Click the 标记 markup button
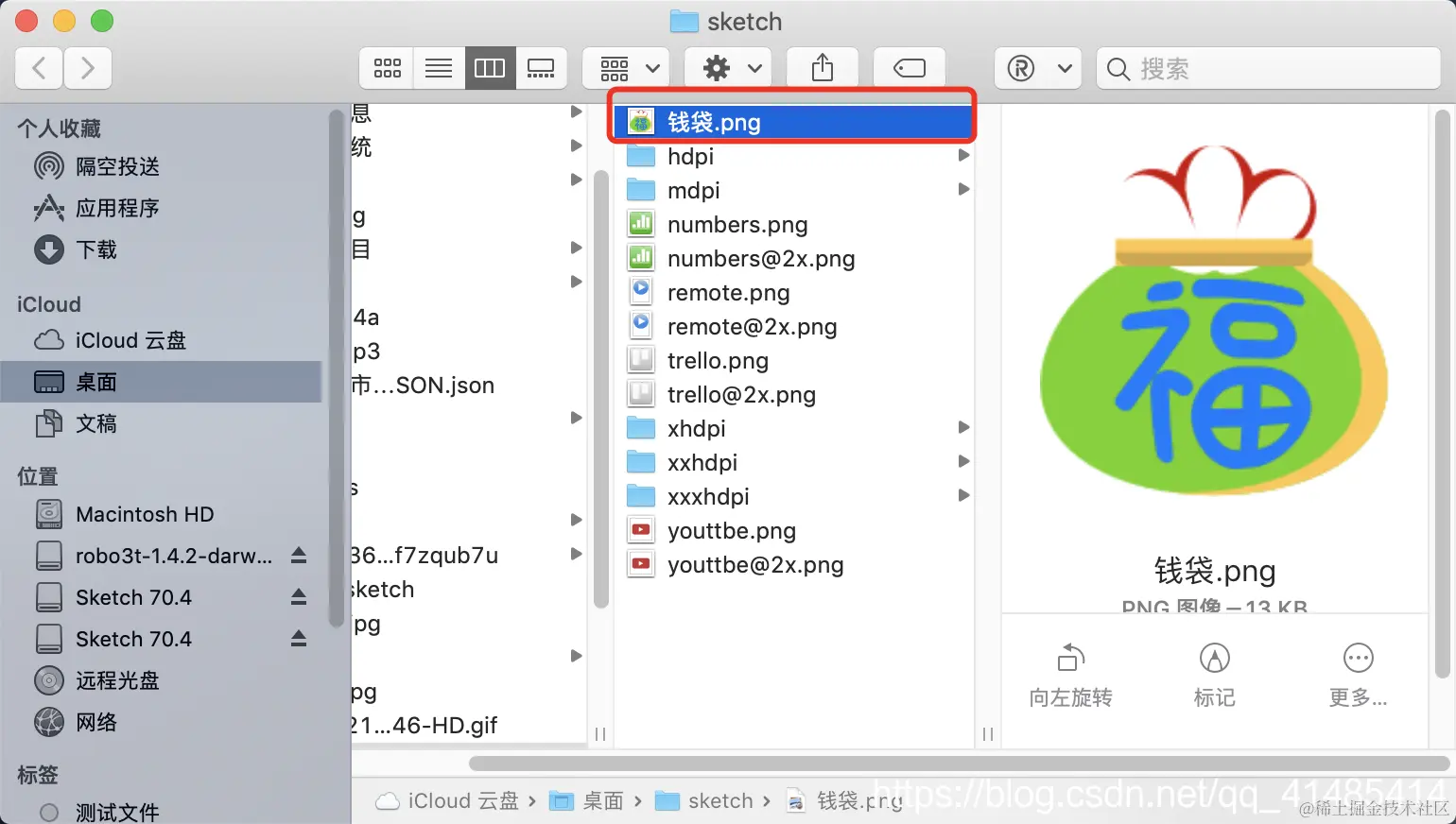 pos(1214,676)
